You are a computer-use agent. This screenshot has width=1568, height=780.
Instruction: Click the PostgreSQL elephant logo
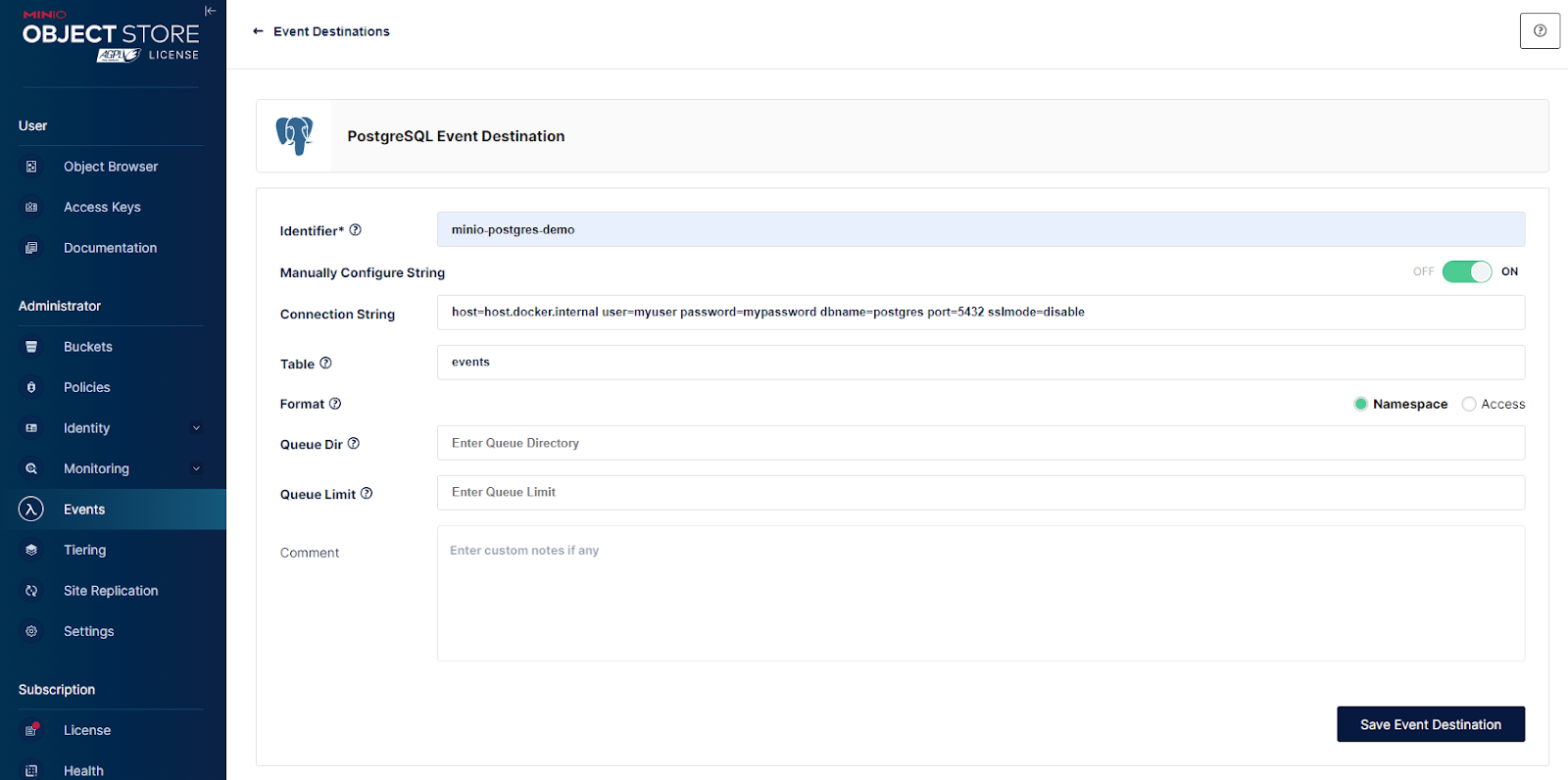click(294, 136)
